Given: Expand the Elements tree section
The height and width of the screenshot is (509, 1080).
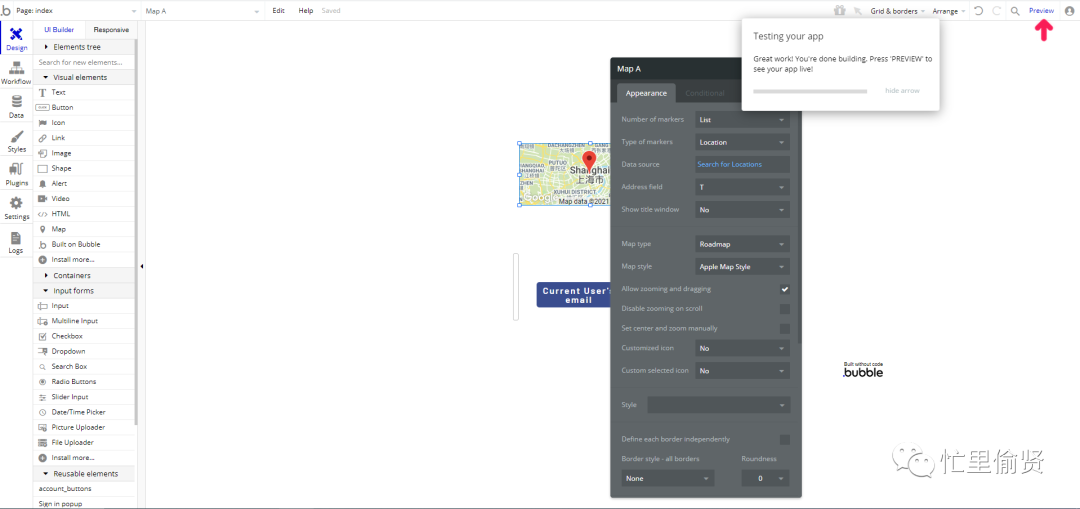Looking at the screenshot, I should click(x=85, y=47).
